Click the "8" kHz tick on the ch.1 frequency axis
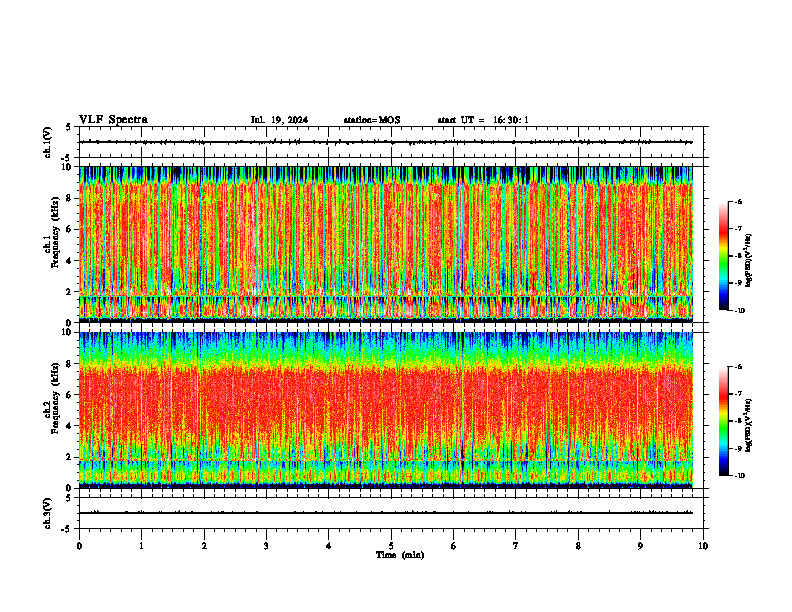The height and width of the screenshot is (612, 792). [x=69, y=198]
